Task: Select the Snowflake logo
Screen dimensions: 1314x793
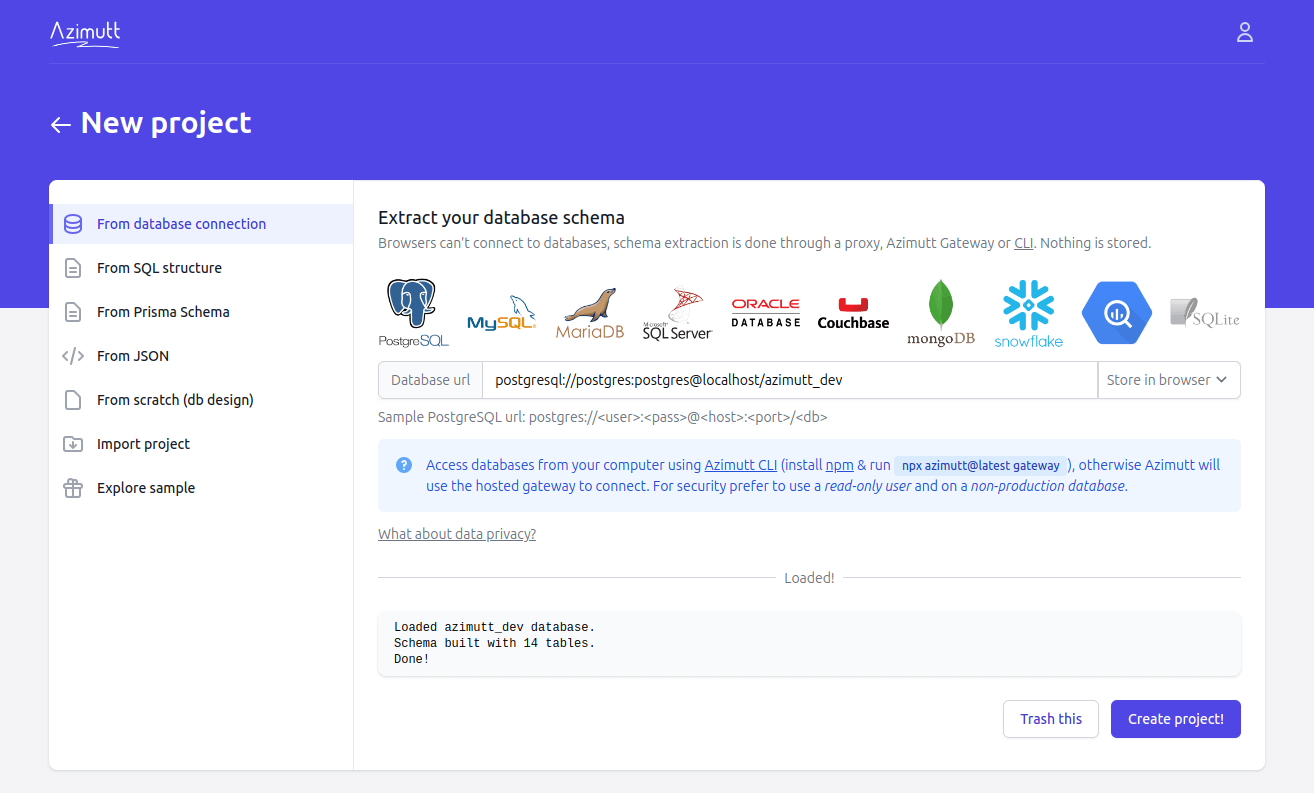Action: (x=1028, y=312)
